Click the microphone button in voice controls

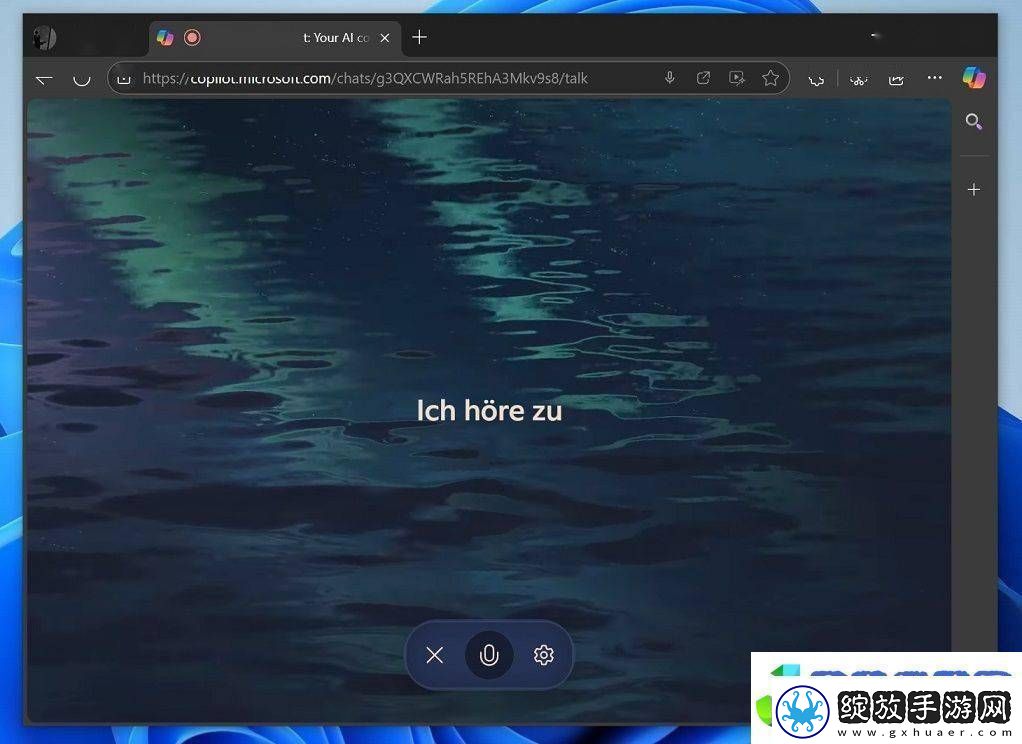pyautogui.click(x=489, y=655)
